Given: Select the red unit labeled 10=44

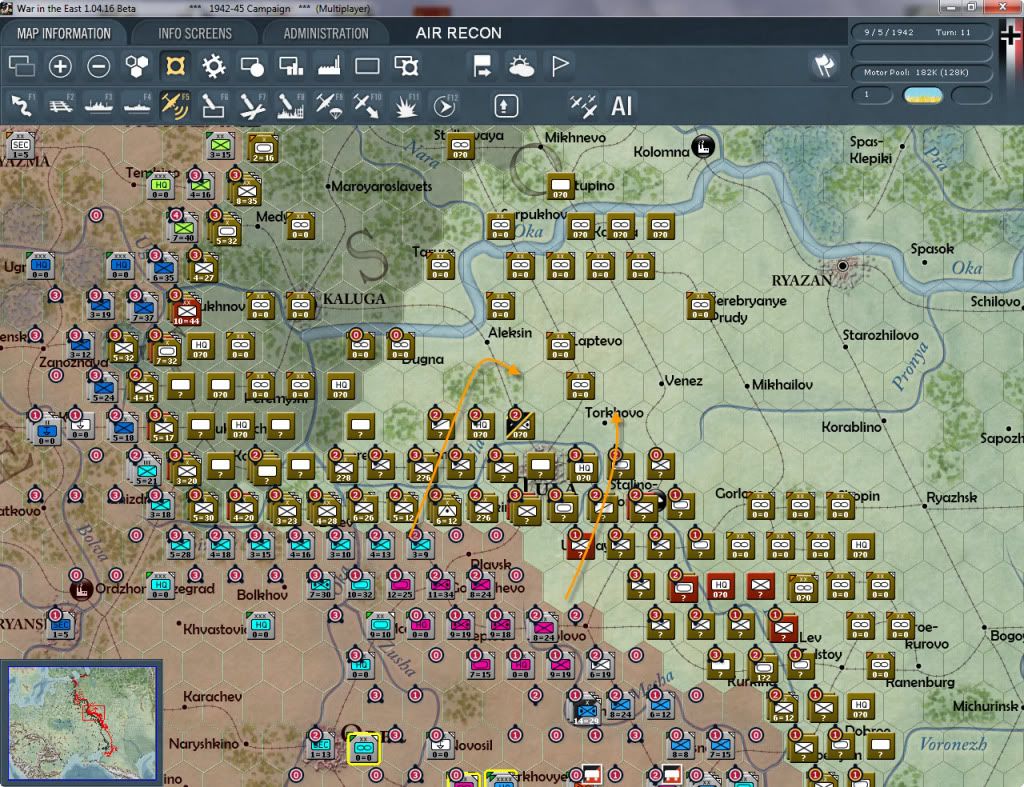Looking at the screenshot, I should pos(187,312).
